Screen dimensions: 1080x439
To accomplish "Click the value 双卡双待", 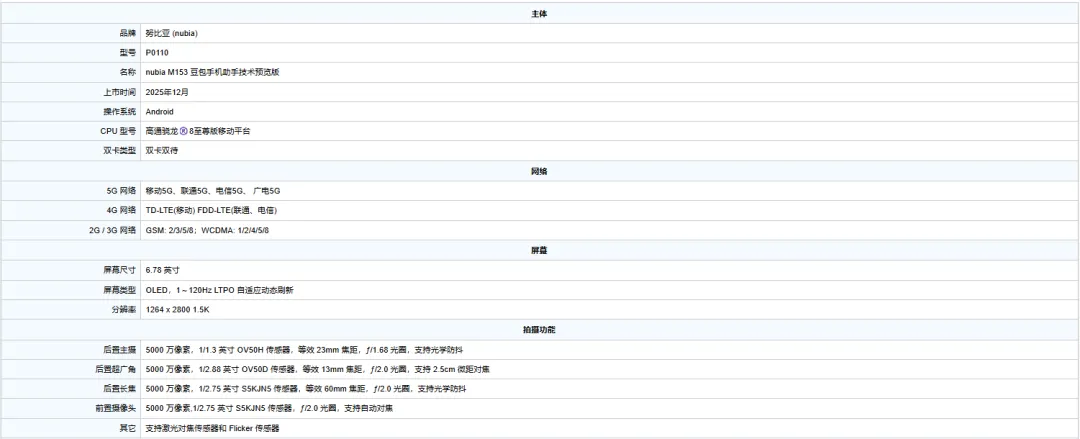I will [x=162, y=150].
